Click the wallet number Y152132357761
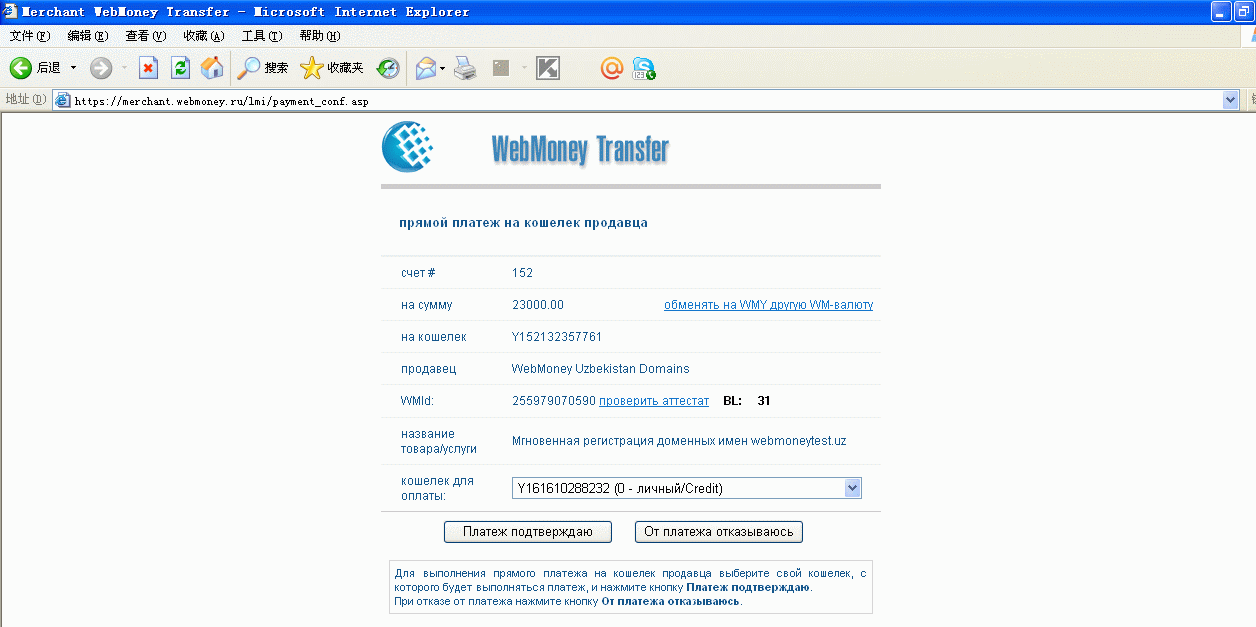The height and width of the screenshot is (627, 1256). click(557, 337)
